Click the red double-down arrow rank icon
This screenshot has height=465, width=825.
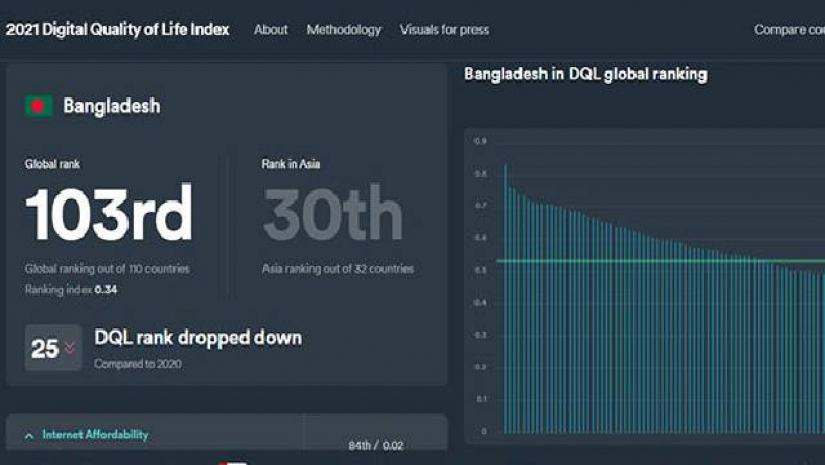pos(69,348)
